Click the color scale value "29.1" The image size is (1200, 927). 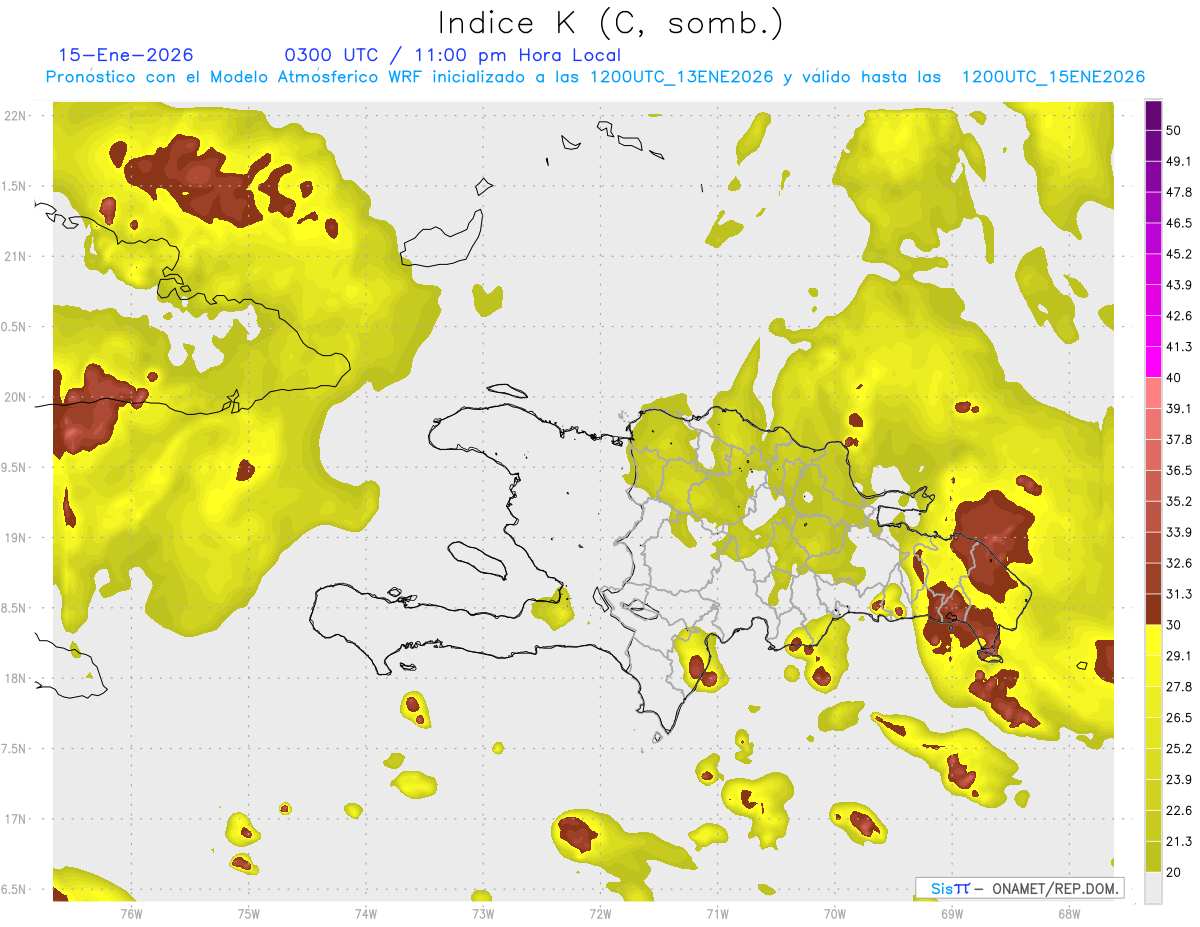1179,656
